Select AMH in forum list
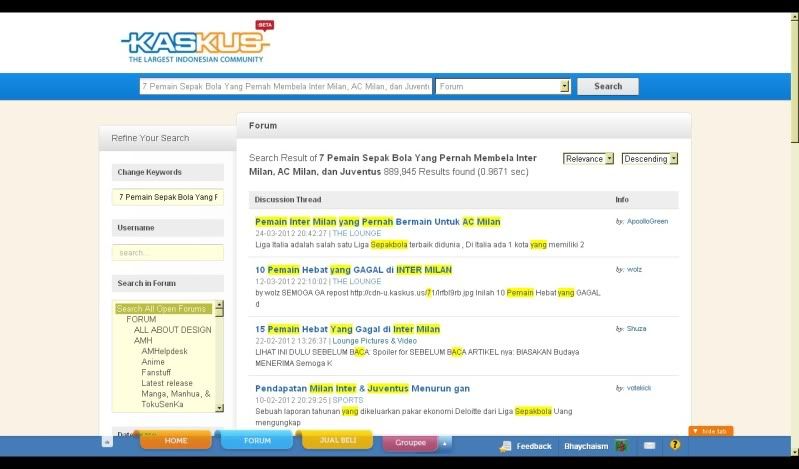799x469 pixels. pyautogui.click(x=143, y=341)
